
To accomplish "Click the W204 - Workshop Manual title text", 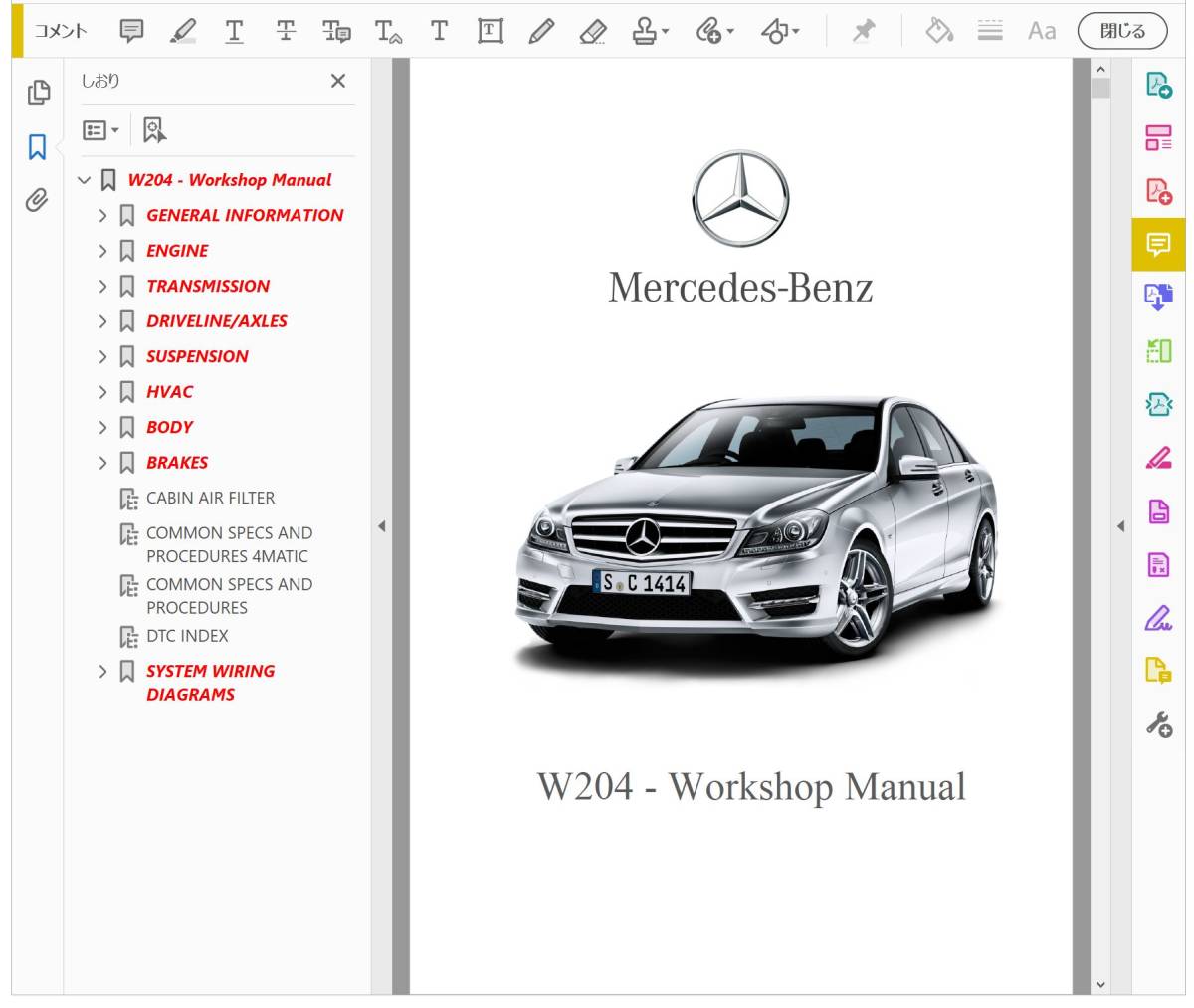I will coord(751,786).
